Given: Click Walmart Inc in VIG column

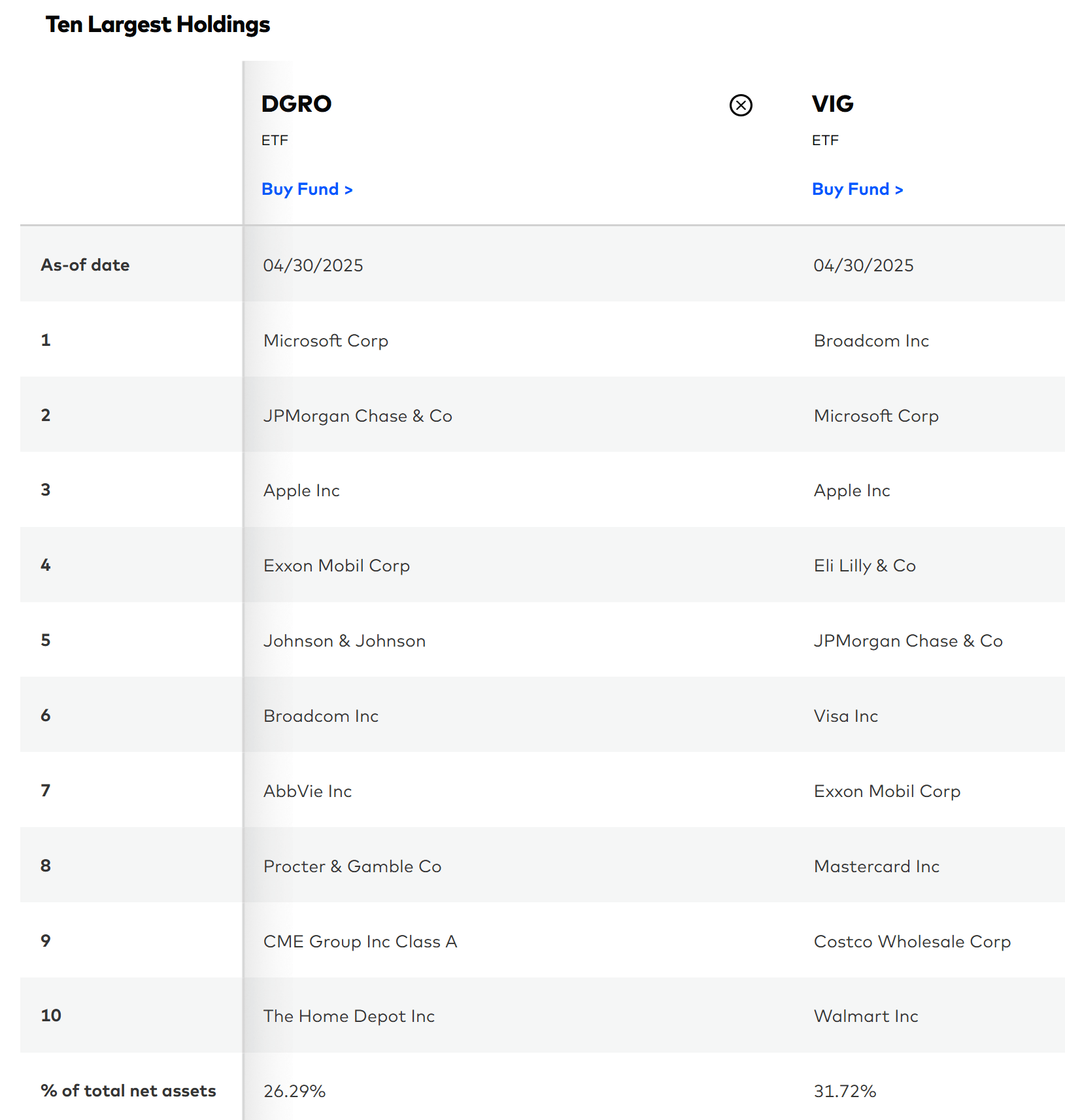Looking at the screenshot, I should [x=866, y=1016].
